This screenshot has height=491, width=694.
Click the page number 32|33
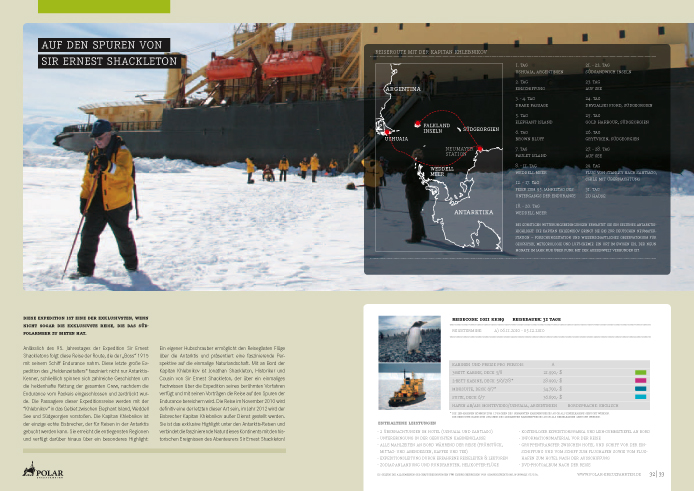tap(659, 476)
